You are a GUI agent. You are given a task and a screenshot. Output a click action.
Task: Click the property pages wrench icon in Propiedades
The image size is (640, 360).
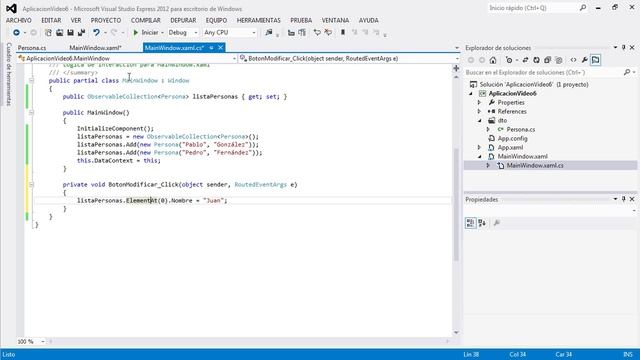[497, 223]
